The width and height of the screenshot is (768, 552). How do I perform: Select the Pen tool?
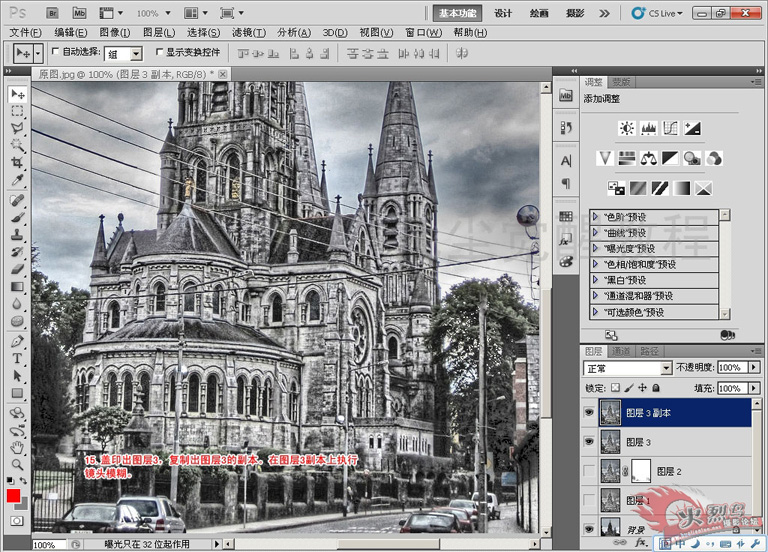(x=18, y=341)
